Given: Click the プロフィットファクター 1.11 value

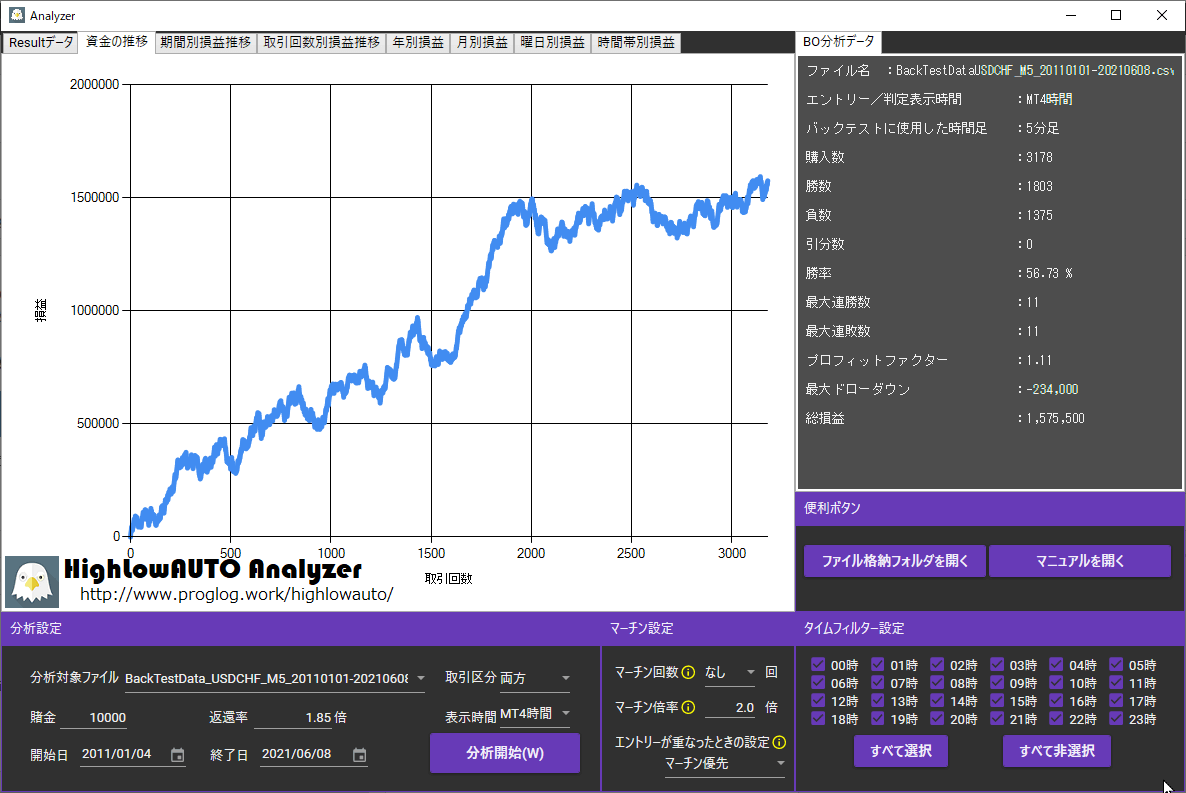Looking at the screenshot, I should 1039,360.
